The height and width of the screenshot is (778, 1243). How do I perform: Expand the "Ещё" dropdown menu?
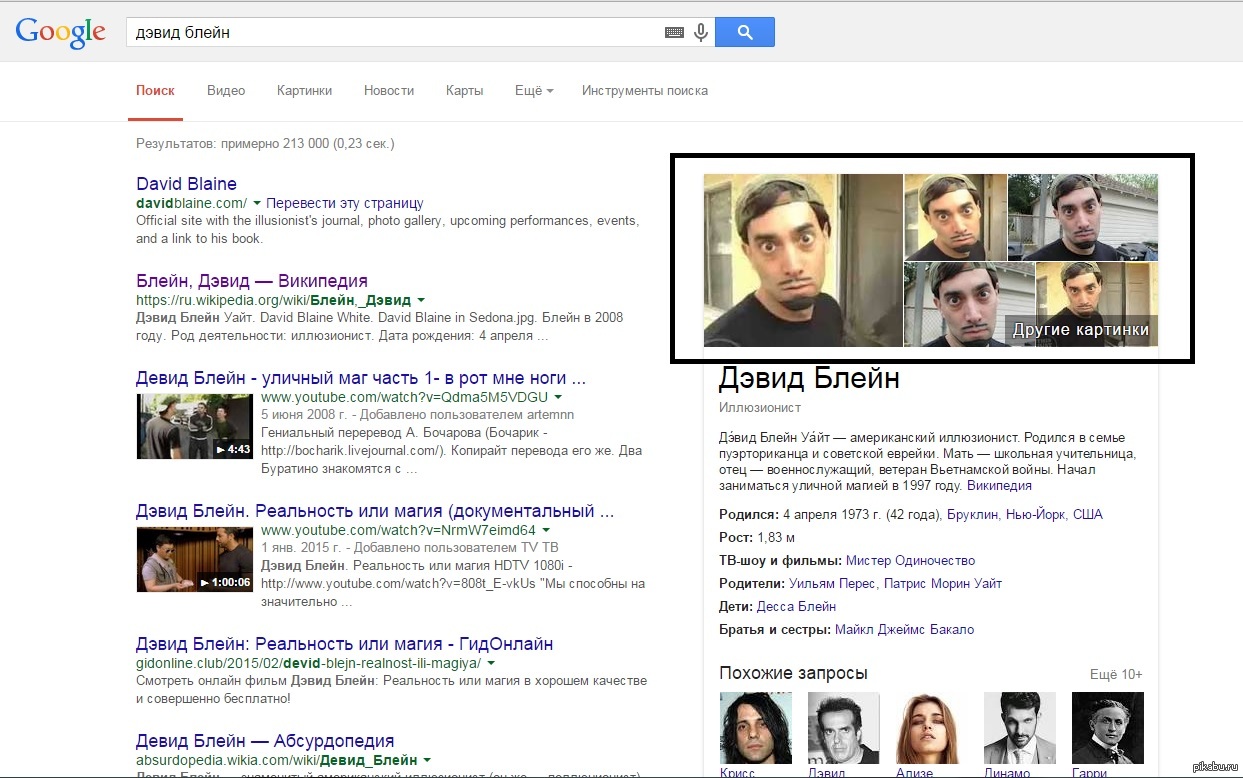[x=534, y=91]
